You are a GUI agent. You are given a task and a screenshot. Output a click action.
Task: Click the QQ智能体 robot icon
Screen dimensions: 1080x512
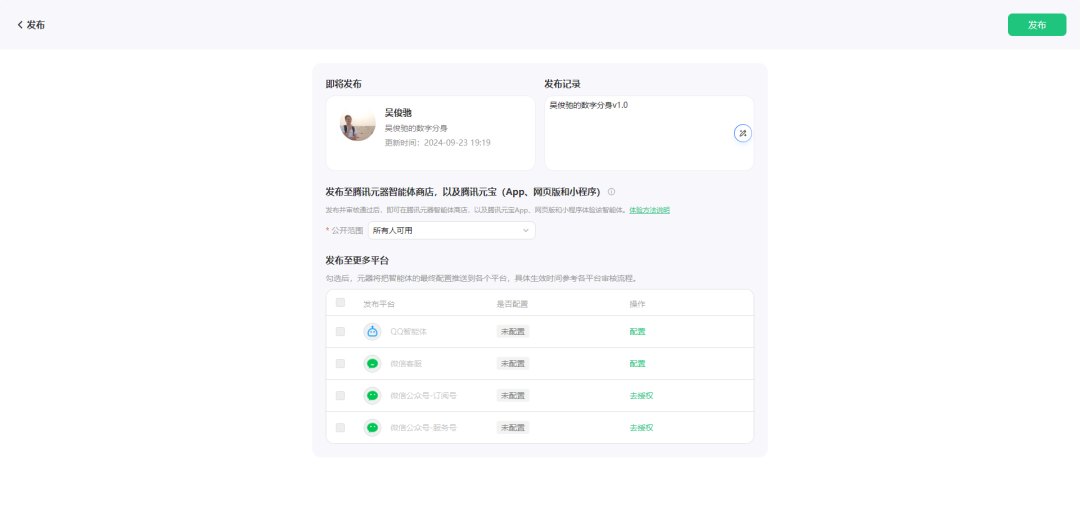click(372, 331)
